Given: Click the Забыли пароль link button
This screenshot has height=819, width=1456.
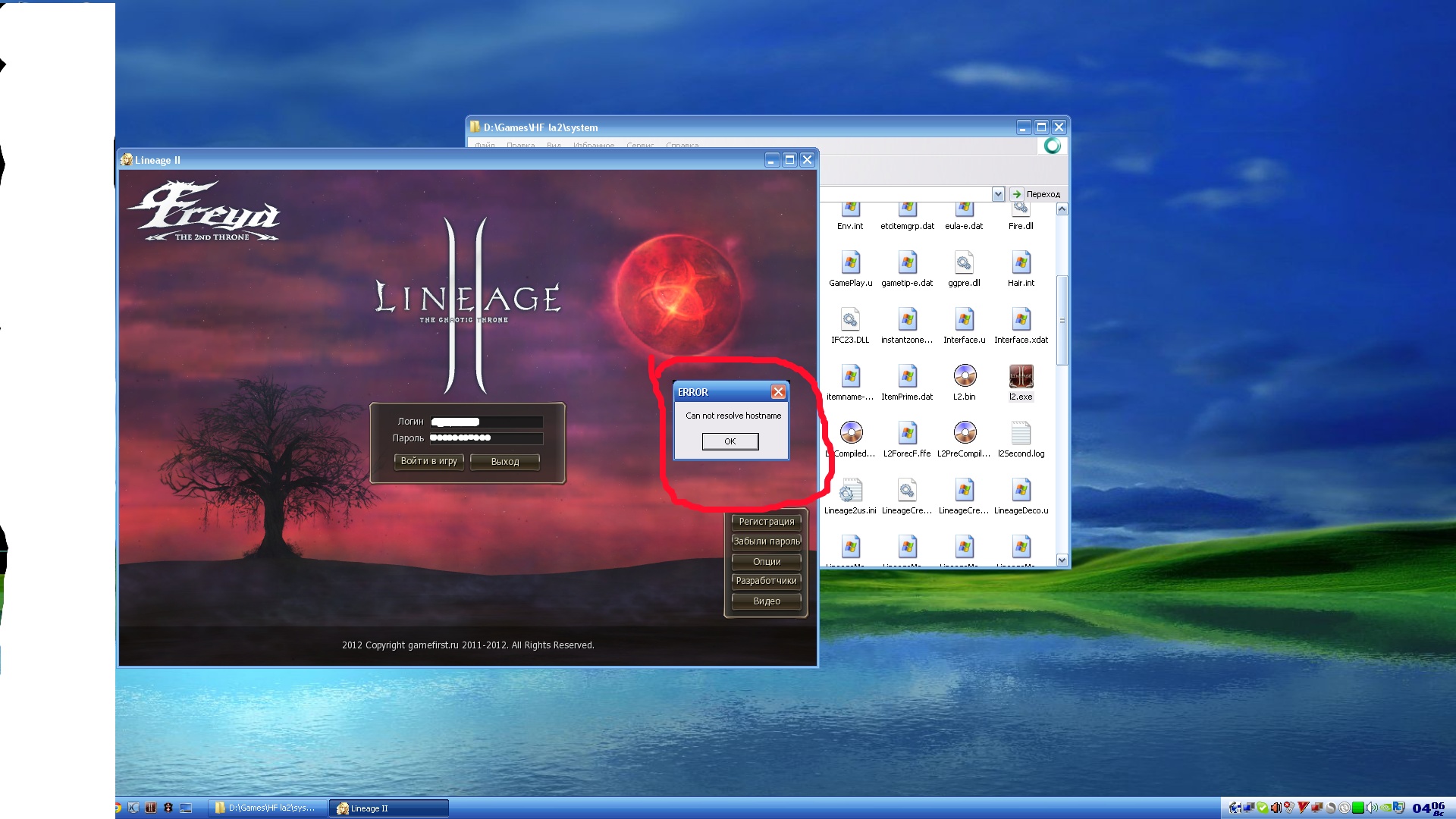Looking at the screenshot, I should coord(766,541).
